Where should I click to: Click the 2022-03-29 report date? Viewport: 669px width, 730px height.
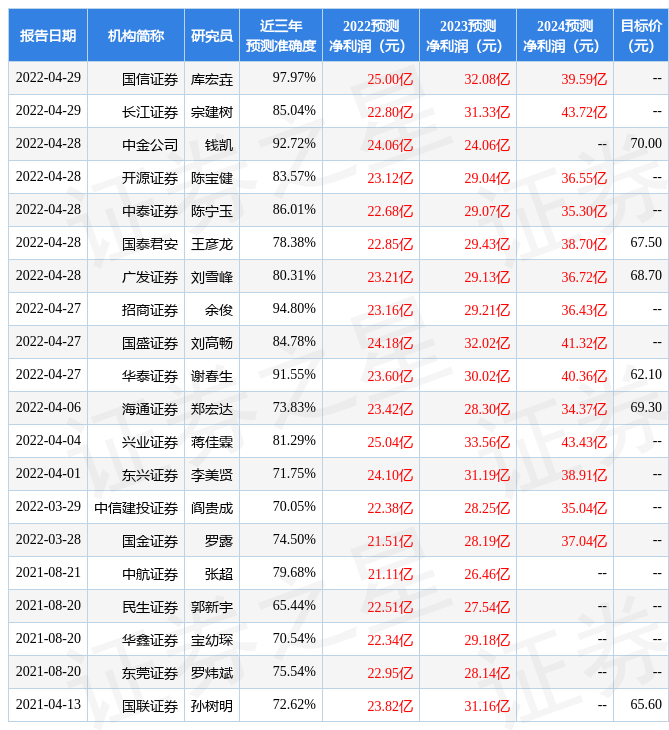48,507
